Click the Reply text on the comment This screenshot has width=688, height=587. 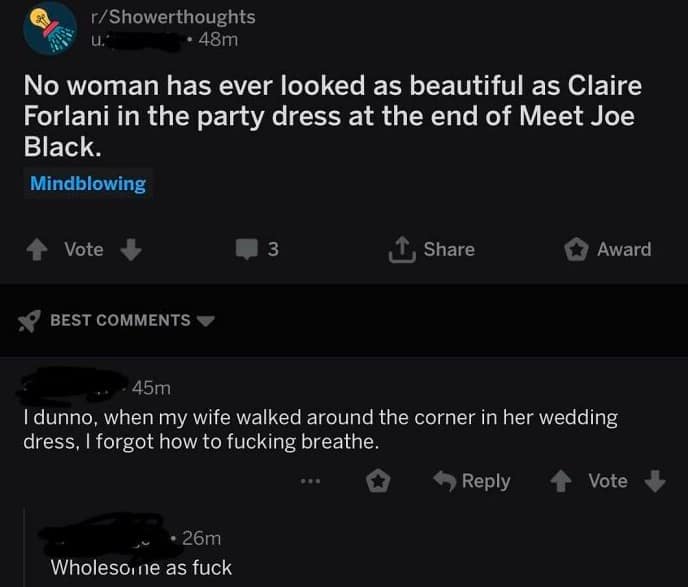coord(486,481)
